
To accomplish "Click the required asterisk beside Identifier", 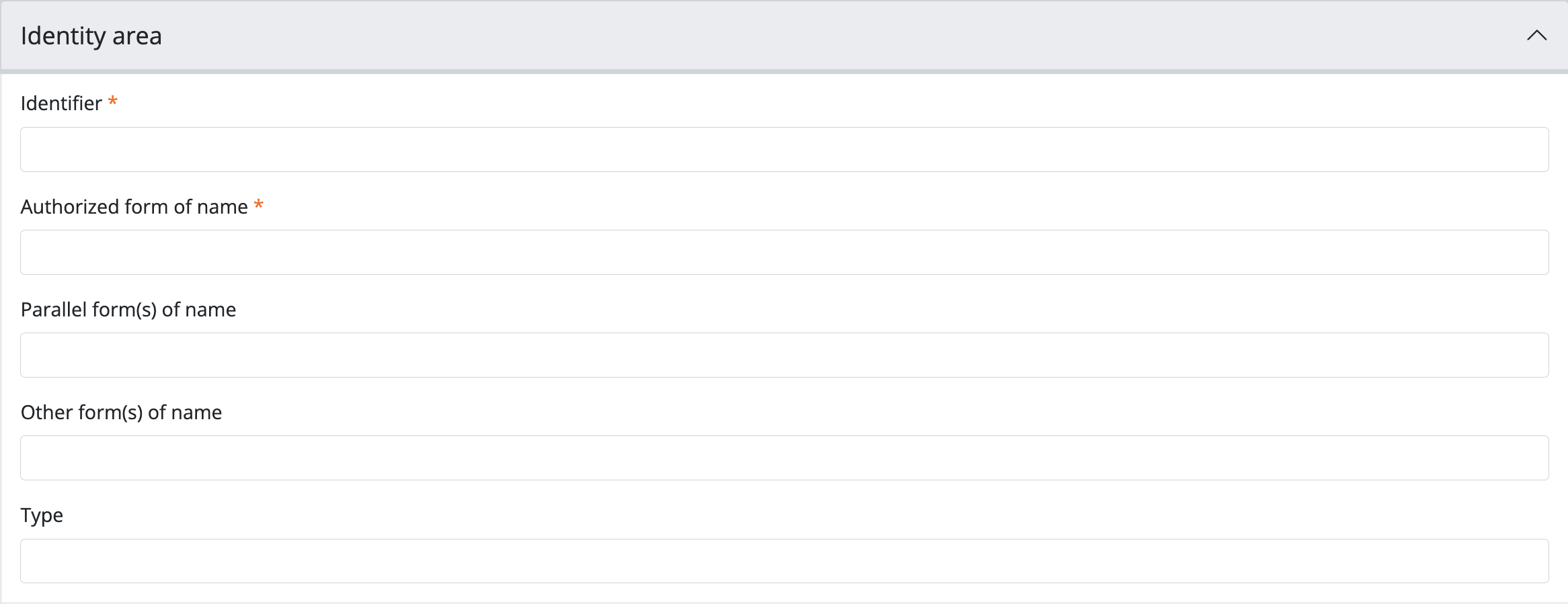I will click(113, 102).
